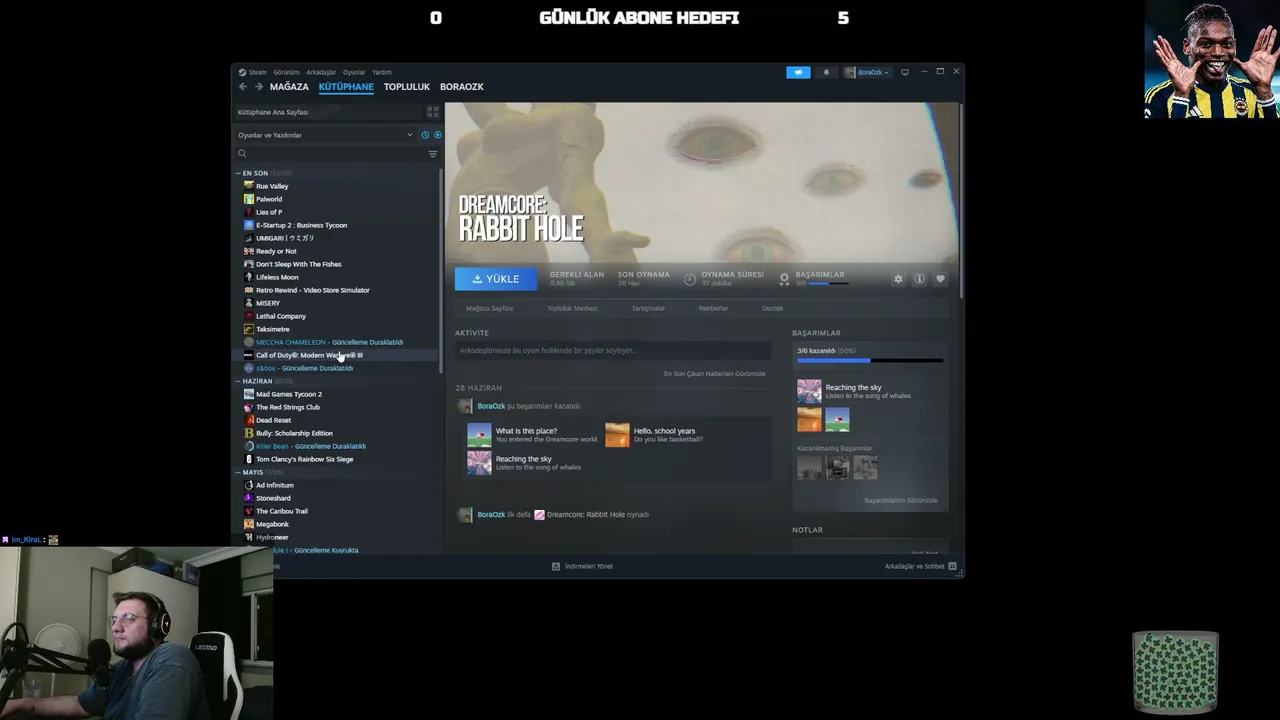
Task: Open the friends and chat icon
Action: pyautogui.click(x=952, y=566)
